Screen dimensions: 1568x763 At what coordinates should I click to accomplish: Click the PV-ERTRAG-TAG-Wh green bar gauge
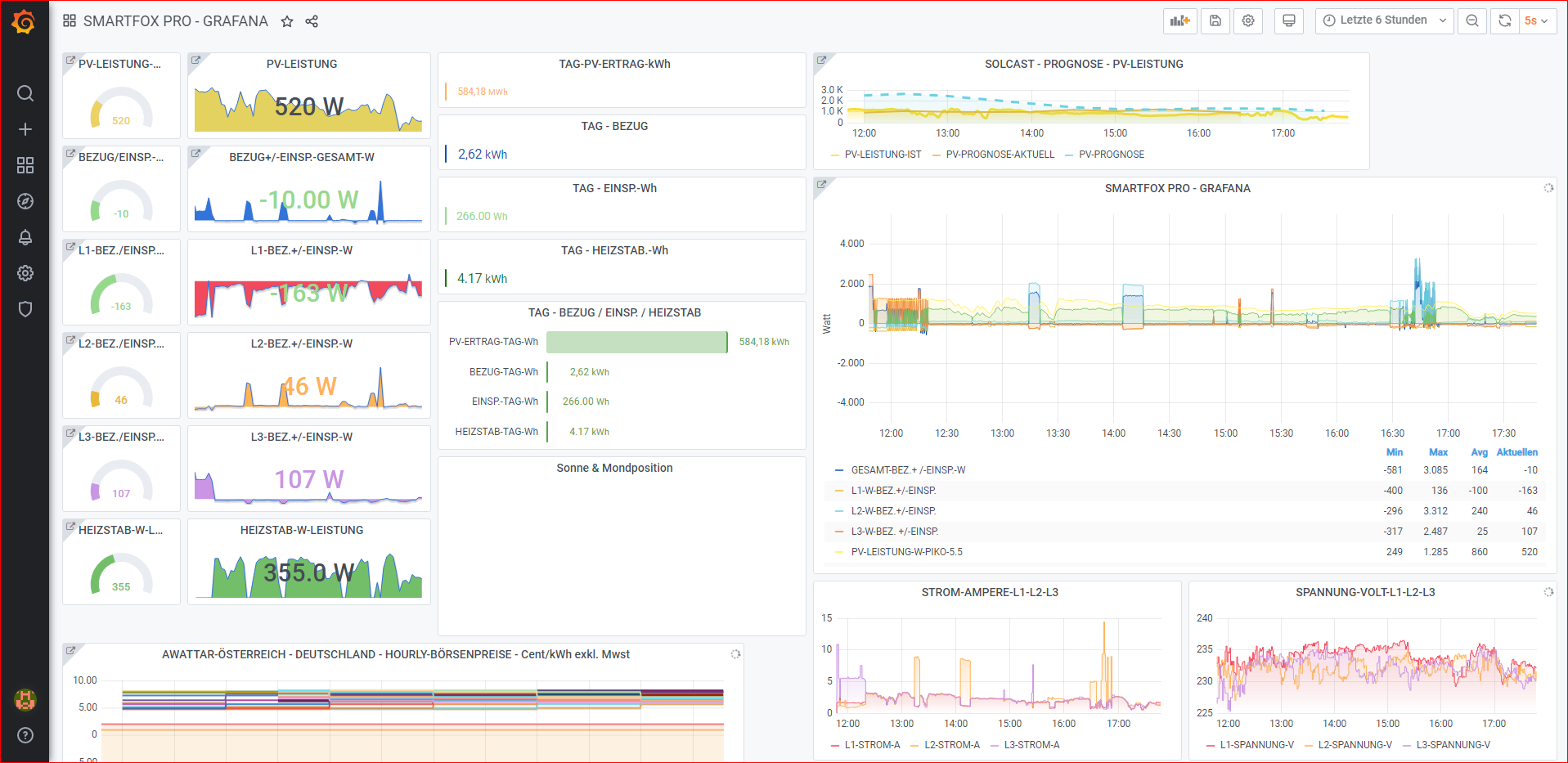coord(637,342)
